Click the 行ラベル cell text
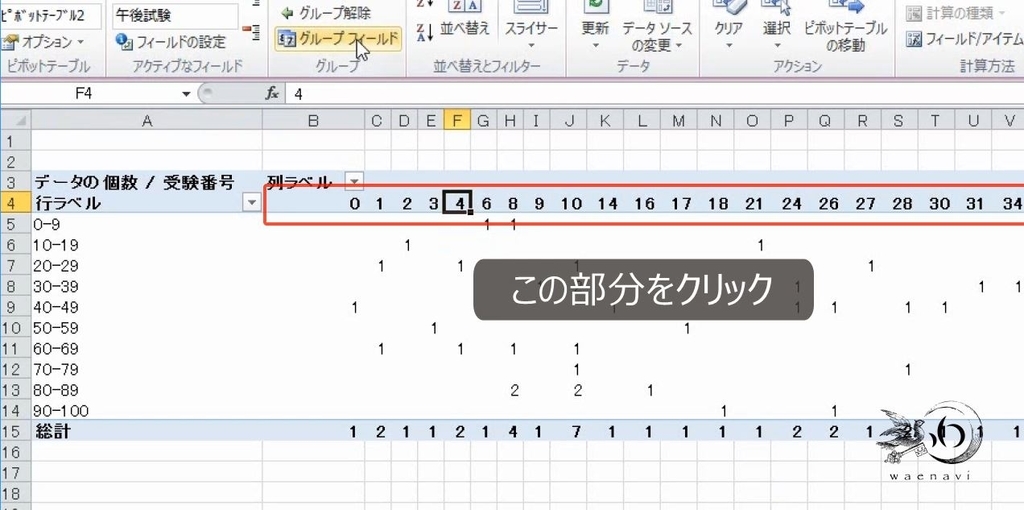Viewport: 1024px width, 510px height. coord(67,203)
